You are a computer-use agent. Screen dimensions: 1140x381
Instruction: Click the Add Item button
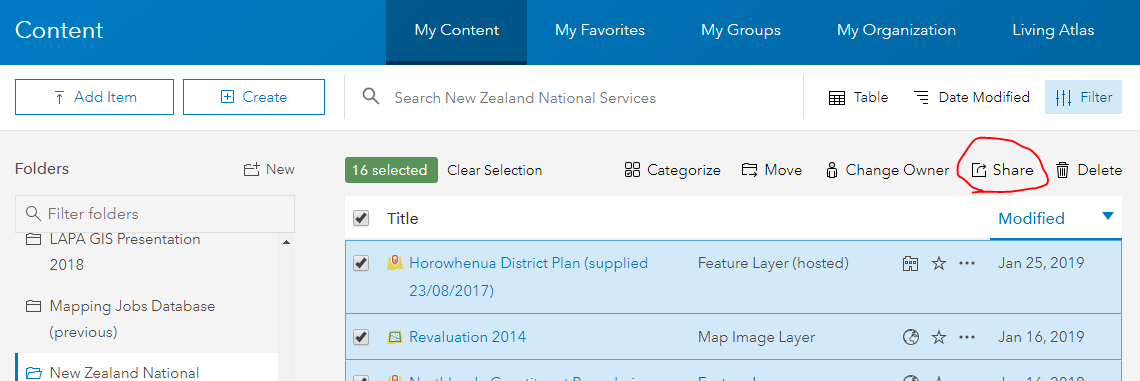95,97
